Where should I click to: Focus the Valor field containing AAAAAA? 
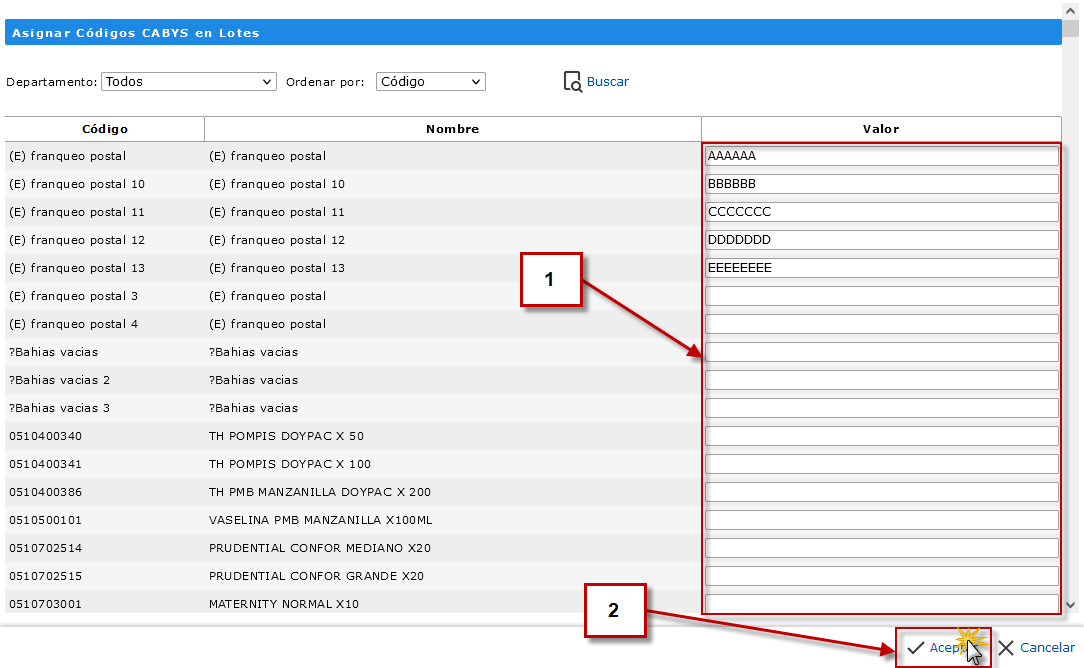[881, 156]
